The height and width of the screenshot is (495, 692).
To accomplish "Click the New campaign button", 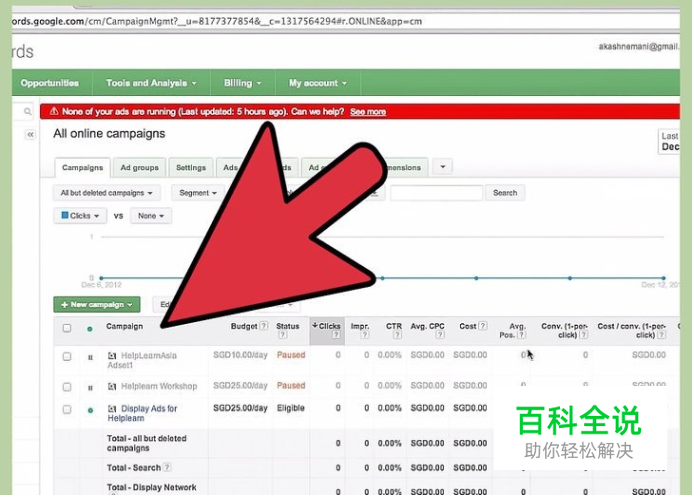I will pos(97,304).
